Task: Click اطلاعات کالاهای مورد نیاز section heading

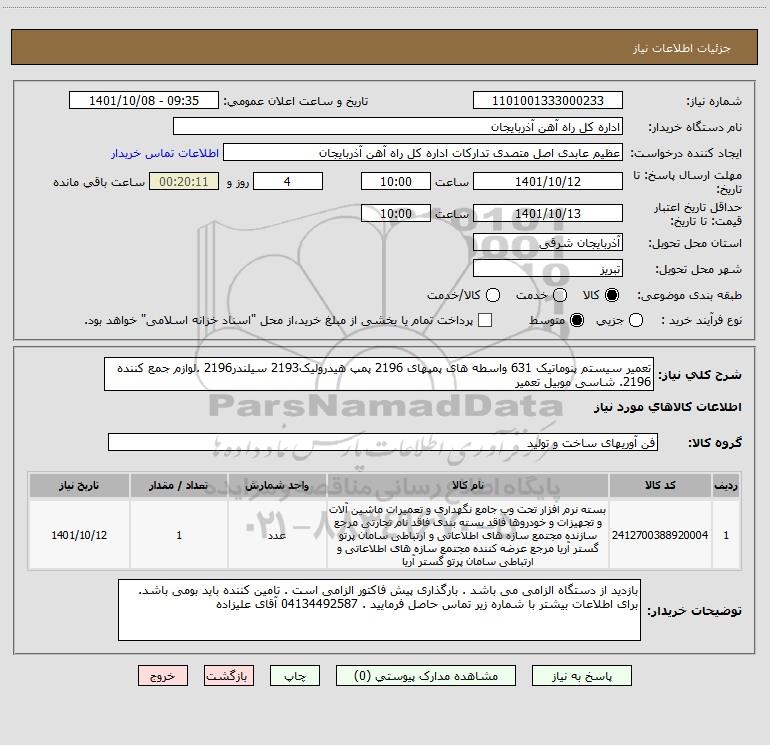Action: pyautogui.click(x=667, y=407)
